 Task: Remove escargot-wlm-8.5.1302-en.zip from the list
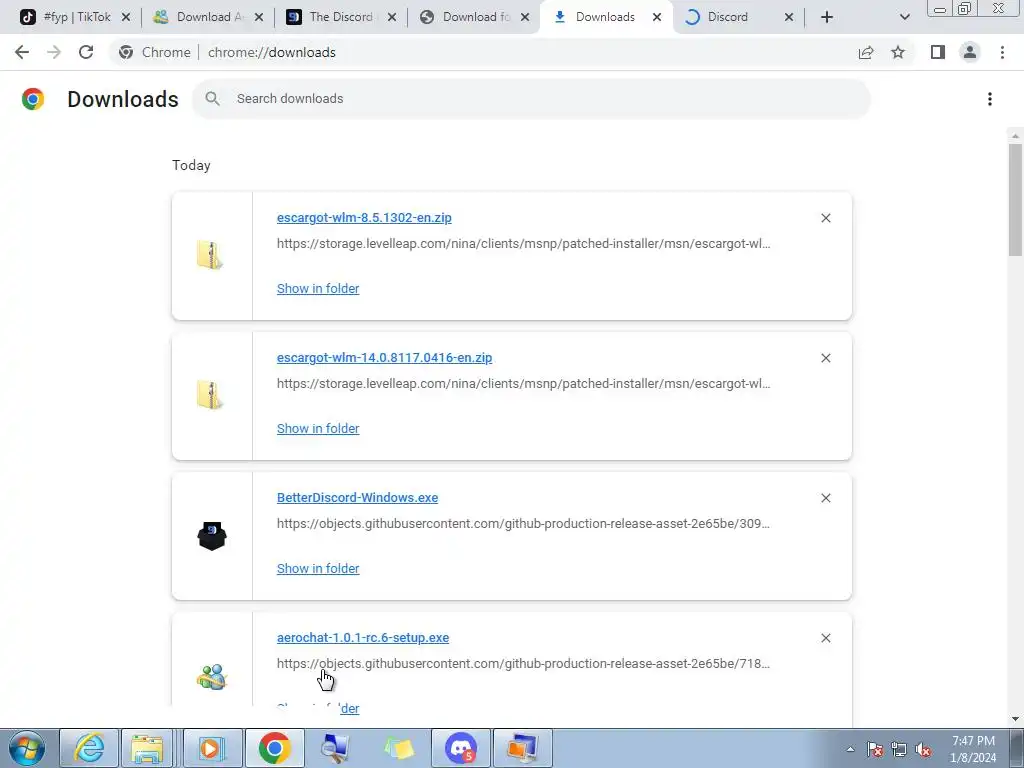pyautogui.click(x=825, y=218)
